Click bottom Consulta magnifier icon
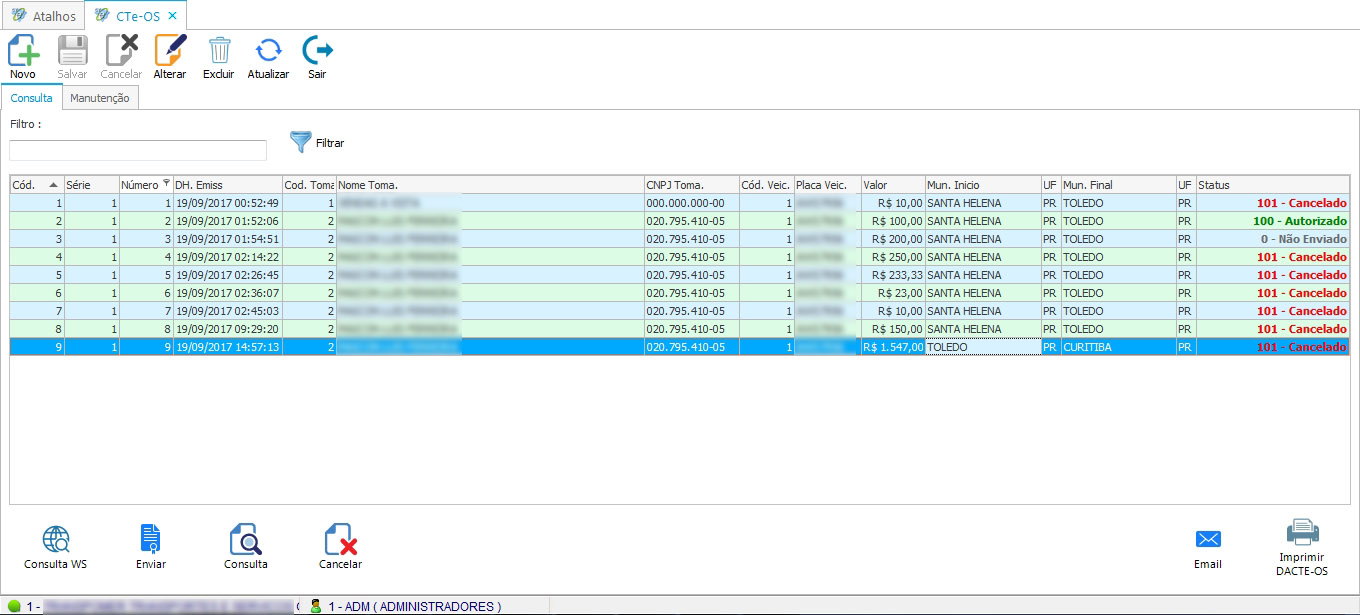Viewport: 1360px width, 615px height. [x=246, y=541]
